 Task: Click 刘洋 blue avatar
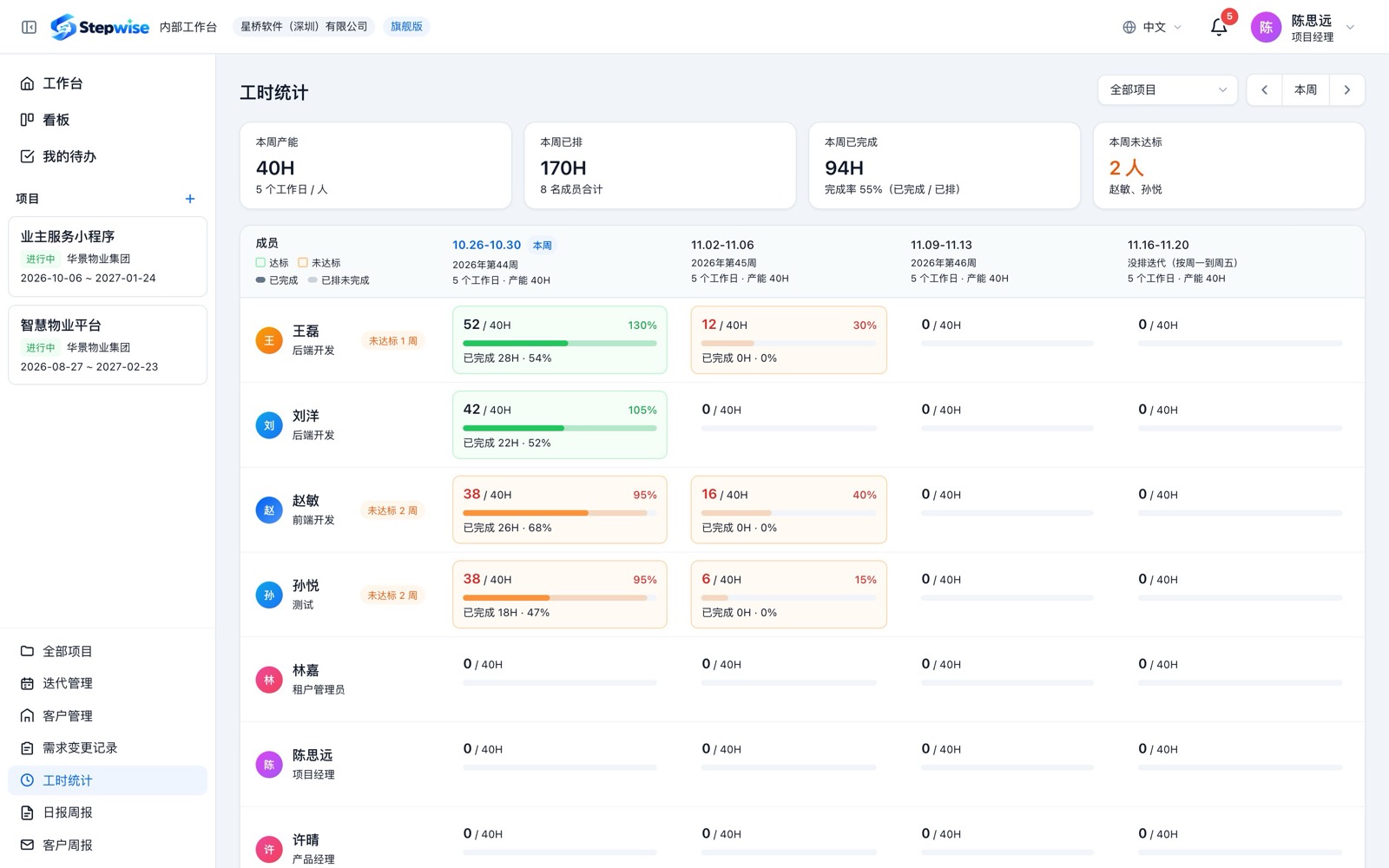coord(269,425)
